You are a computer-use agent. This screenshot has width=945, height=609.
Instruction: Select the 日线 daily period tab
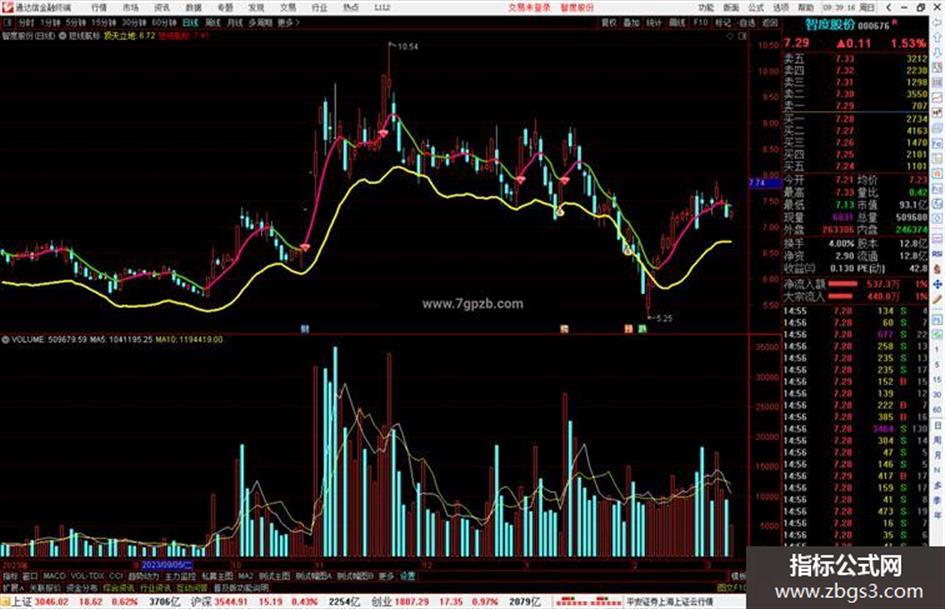point(190,22)
